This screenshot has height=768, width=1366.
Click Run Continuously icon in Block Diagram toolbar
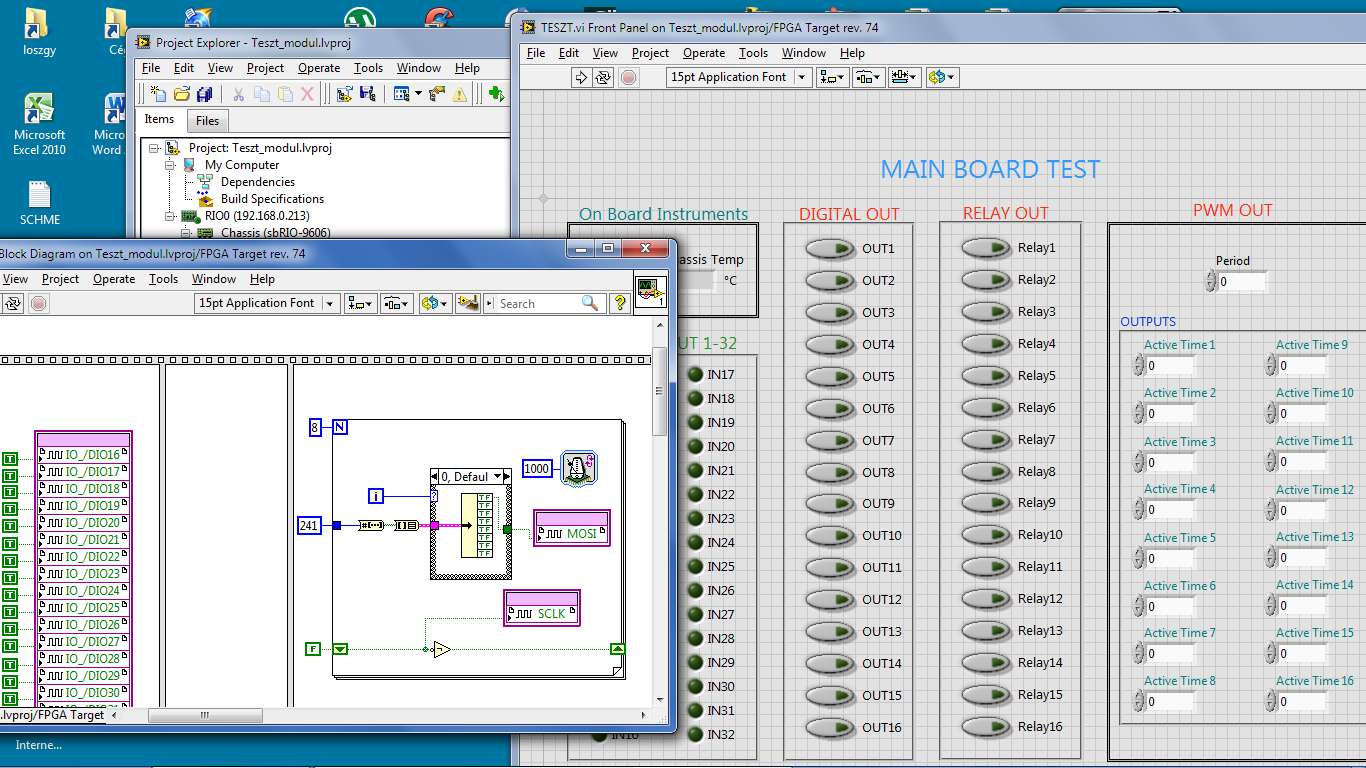point(14,303)
